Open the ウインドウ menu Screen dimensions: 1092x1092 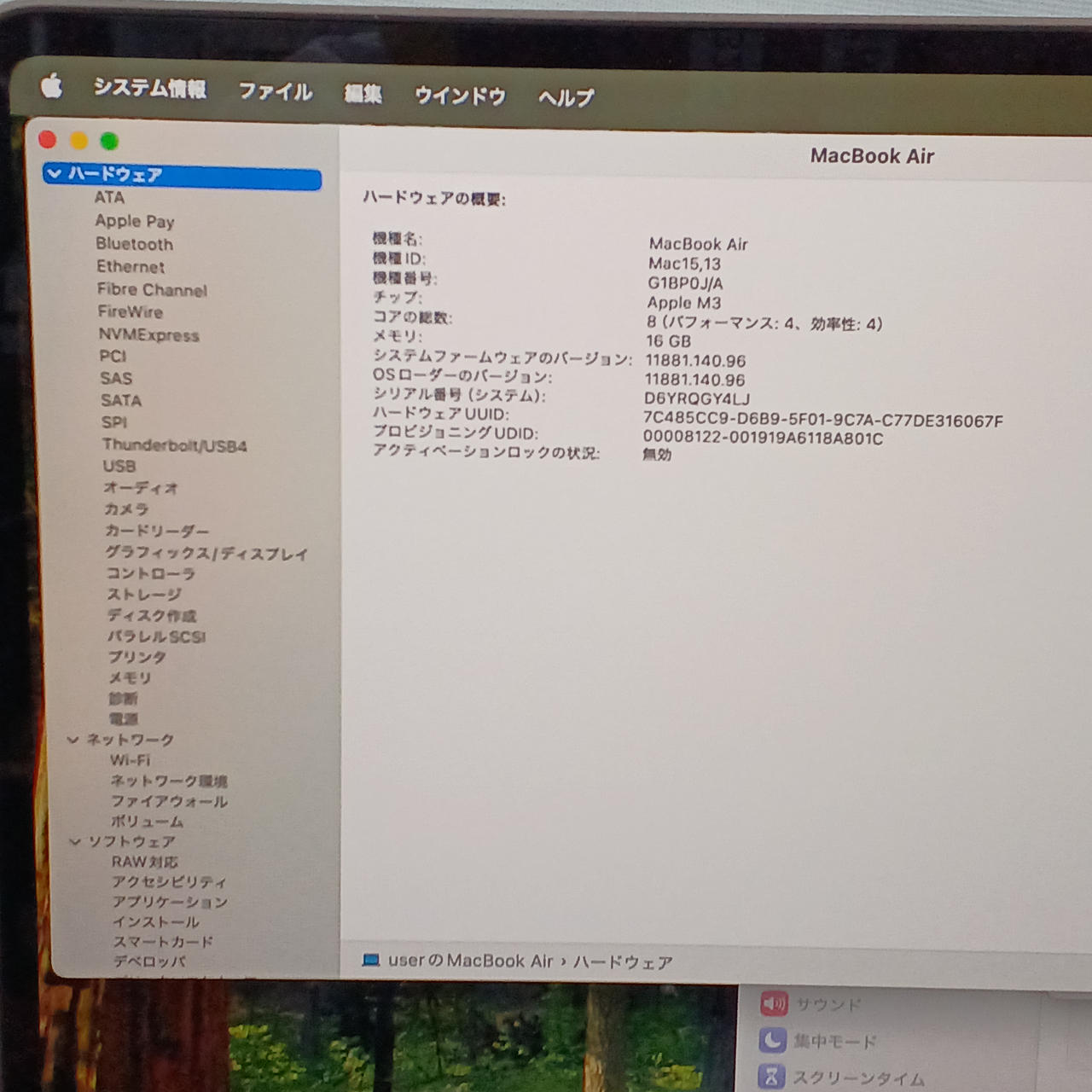pyautogui.click(x=460, y=96)
